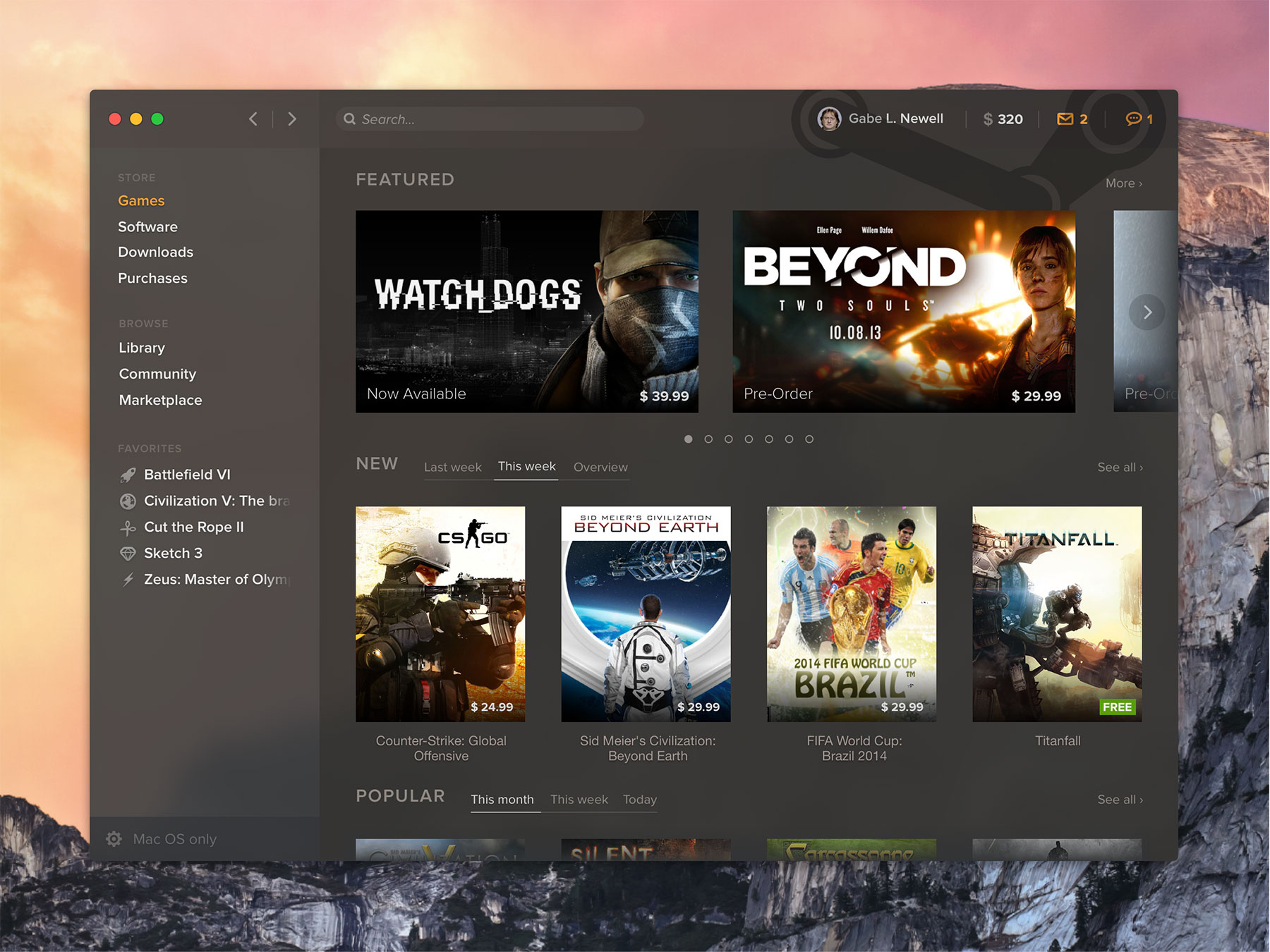Switch to the Last week tab

coord(452,467)
